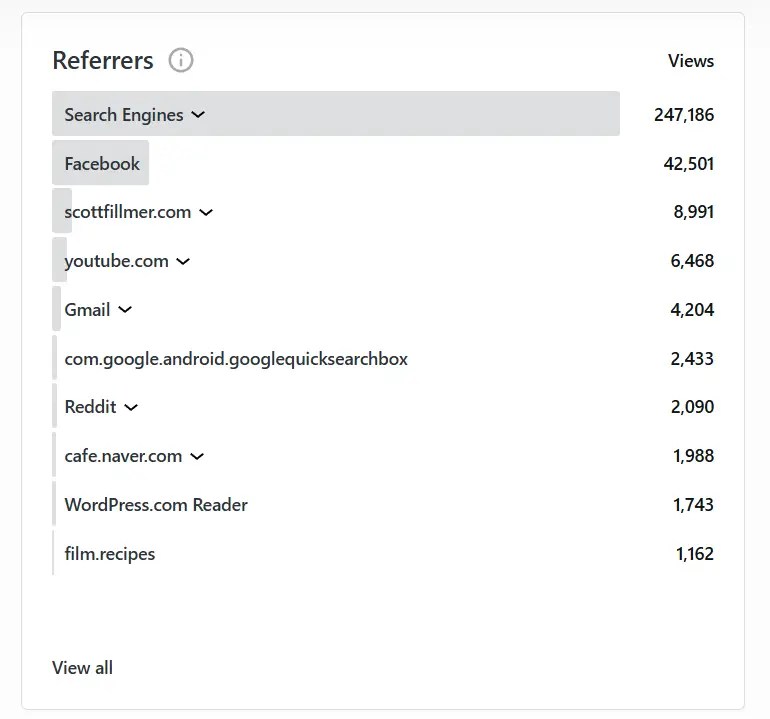Expand the Reddit referrer chevron
770x719 pixels.
(131, 407)
